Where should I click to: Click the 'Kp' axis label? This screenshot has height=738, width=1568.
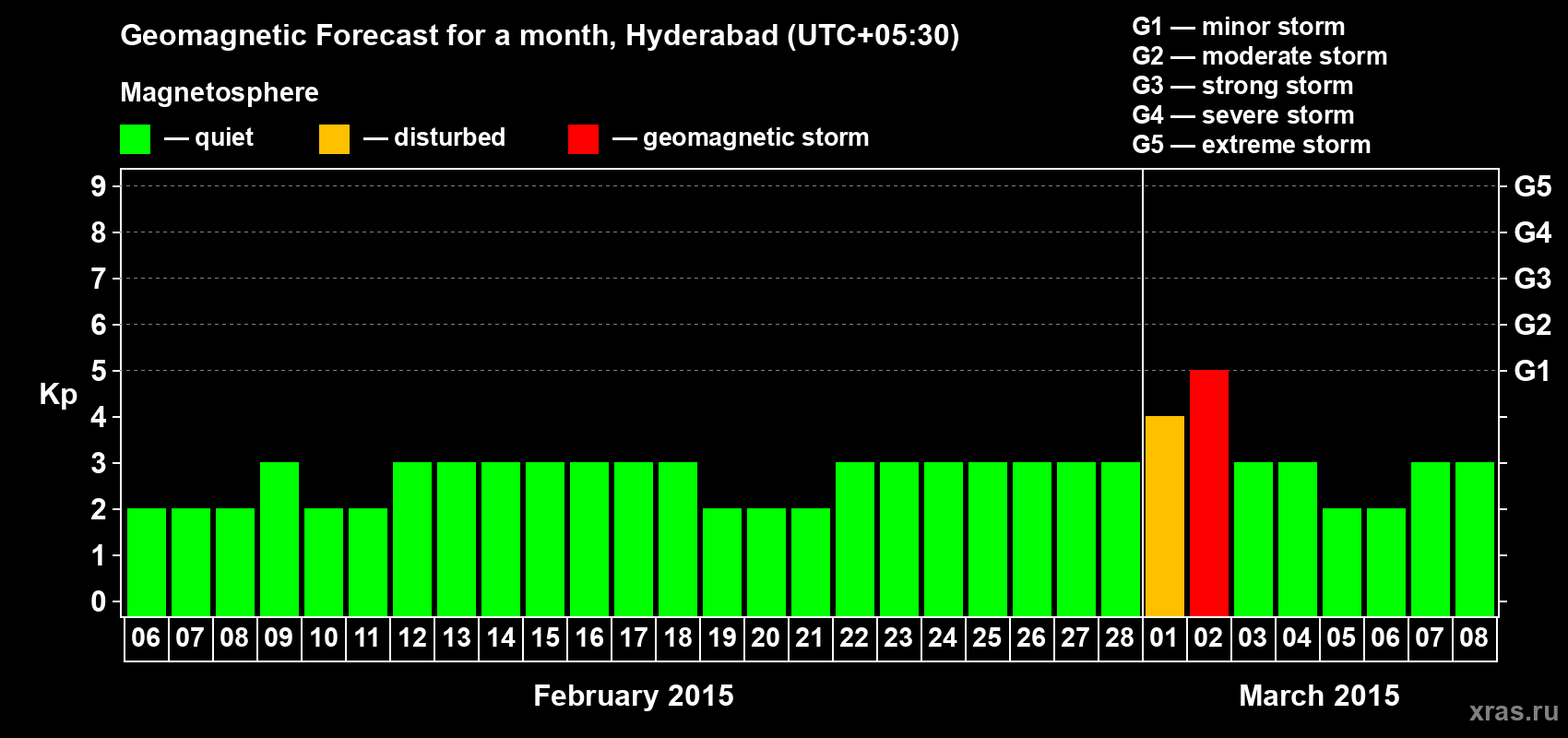click(58, 395)
